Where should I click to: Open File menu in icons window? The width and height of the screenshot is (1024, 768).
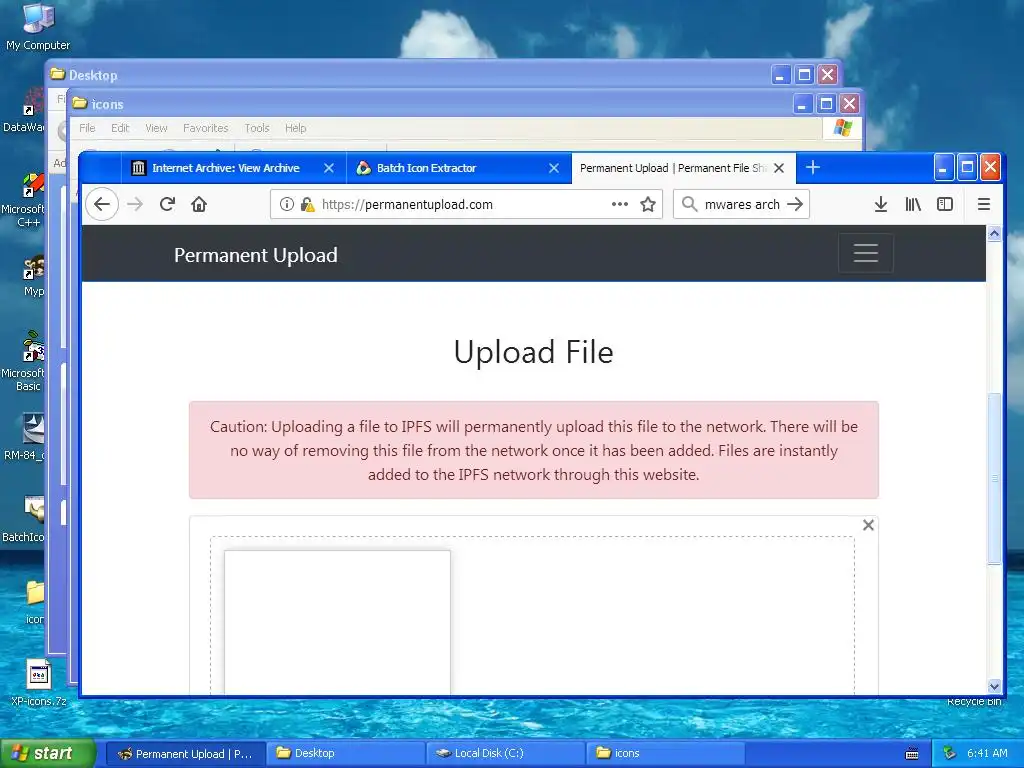tap(88, 128)
